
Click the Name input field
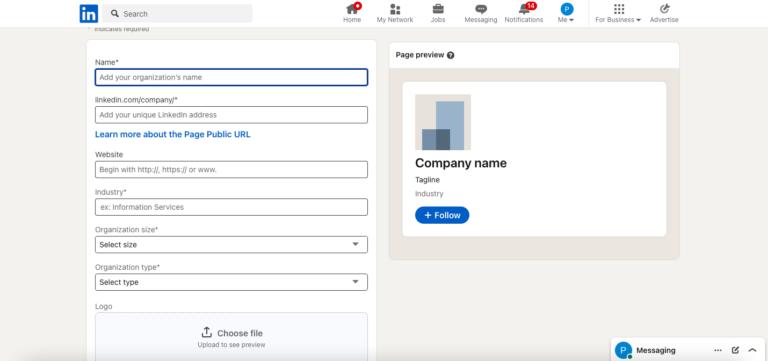[x=231, y=77]
